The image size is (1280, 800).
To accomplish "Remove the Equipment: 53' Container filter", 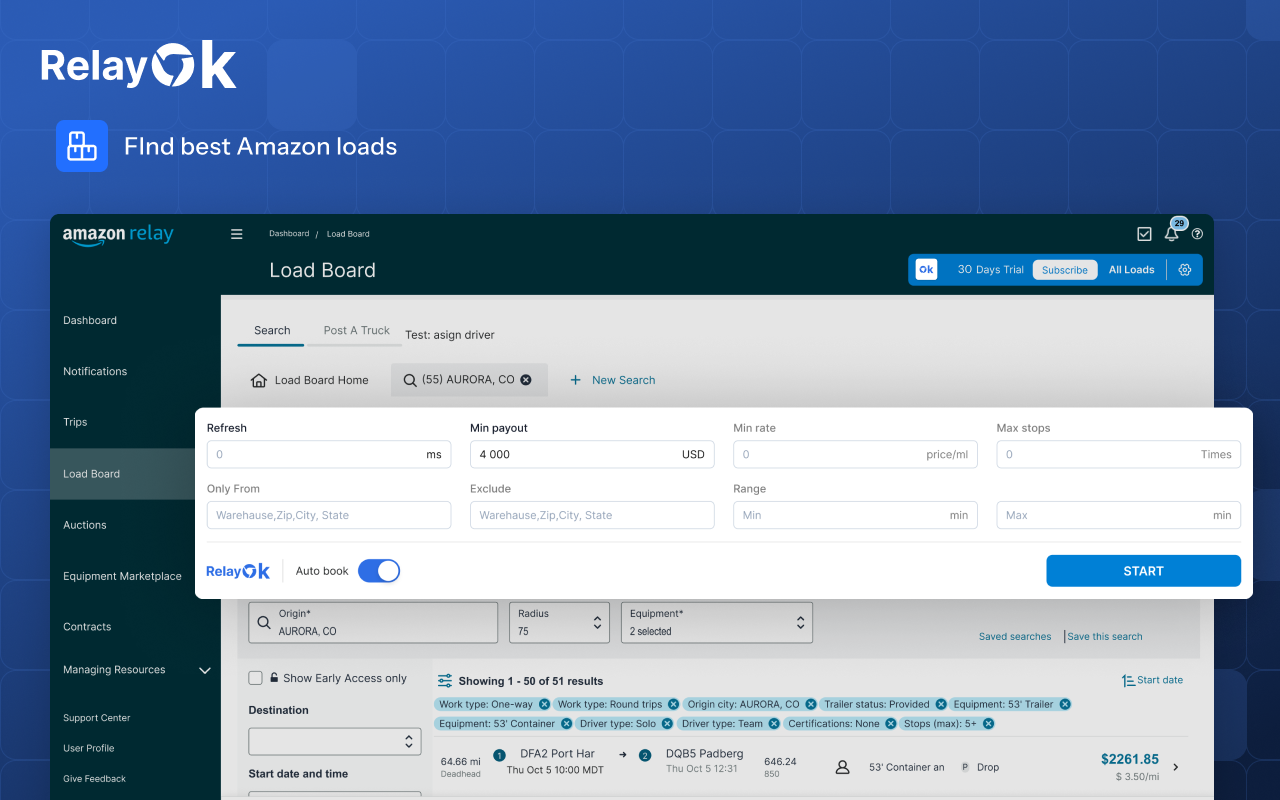I will [x=566, y=723].
